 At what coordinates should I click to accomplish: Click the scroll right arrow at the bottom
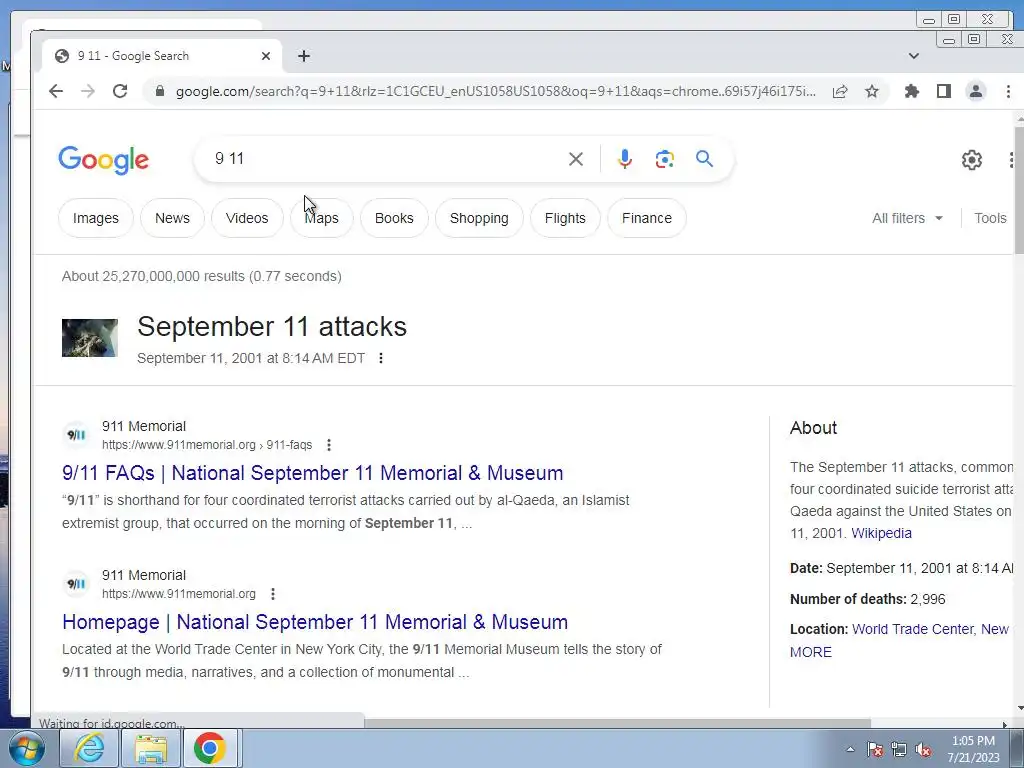[x=1004, y=724]
